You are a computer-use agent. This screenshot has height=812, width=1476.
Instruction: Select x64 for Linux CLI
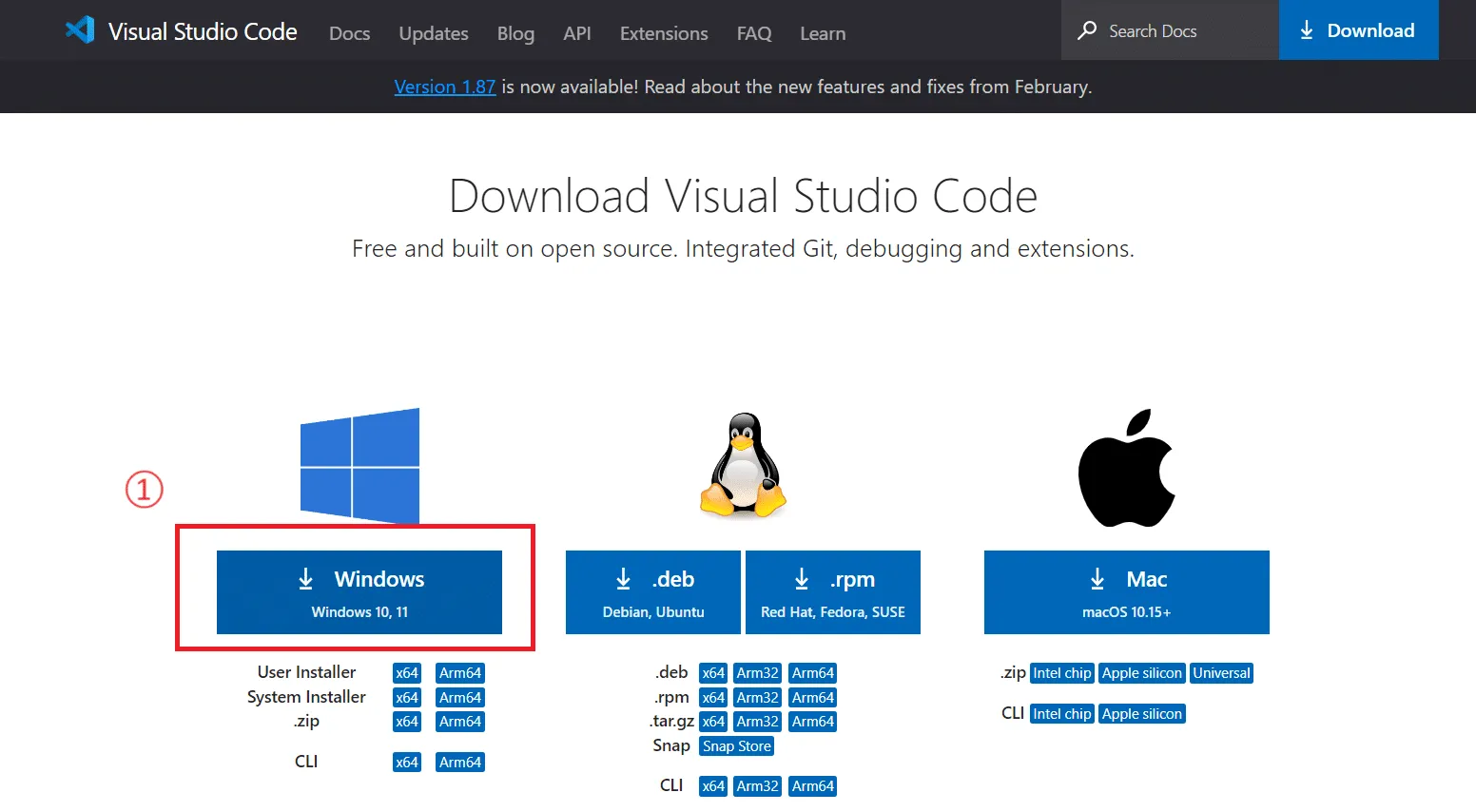(713, 786)
